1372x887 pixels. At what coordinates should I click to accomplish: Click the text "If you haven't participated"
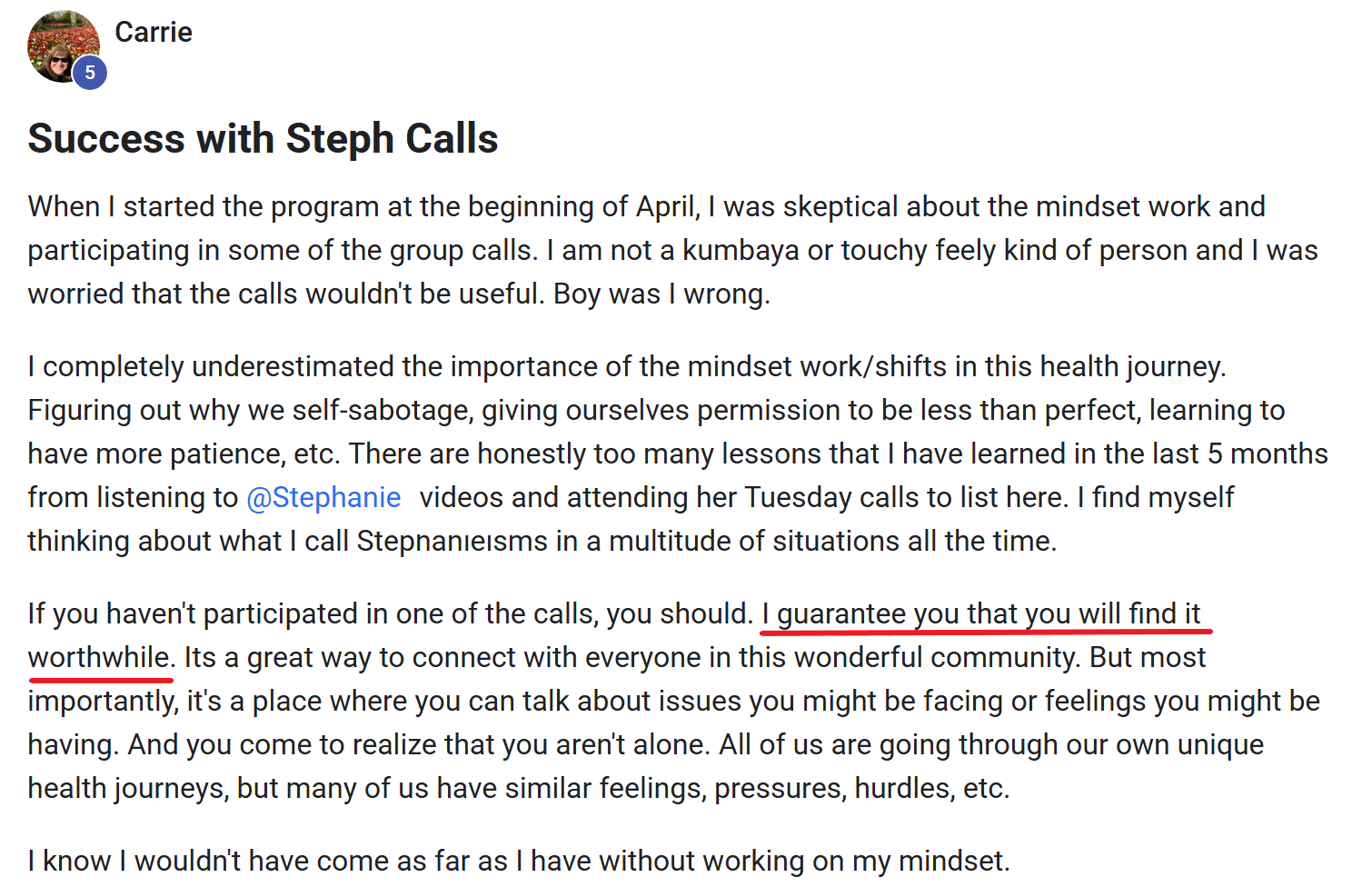(x=209, y=614)
